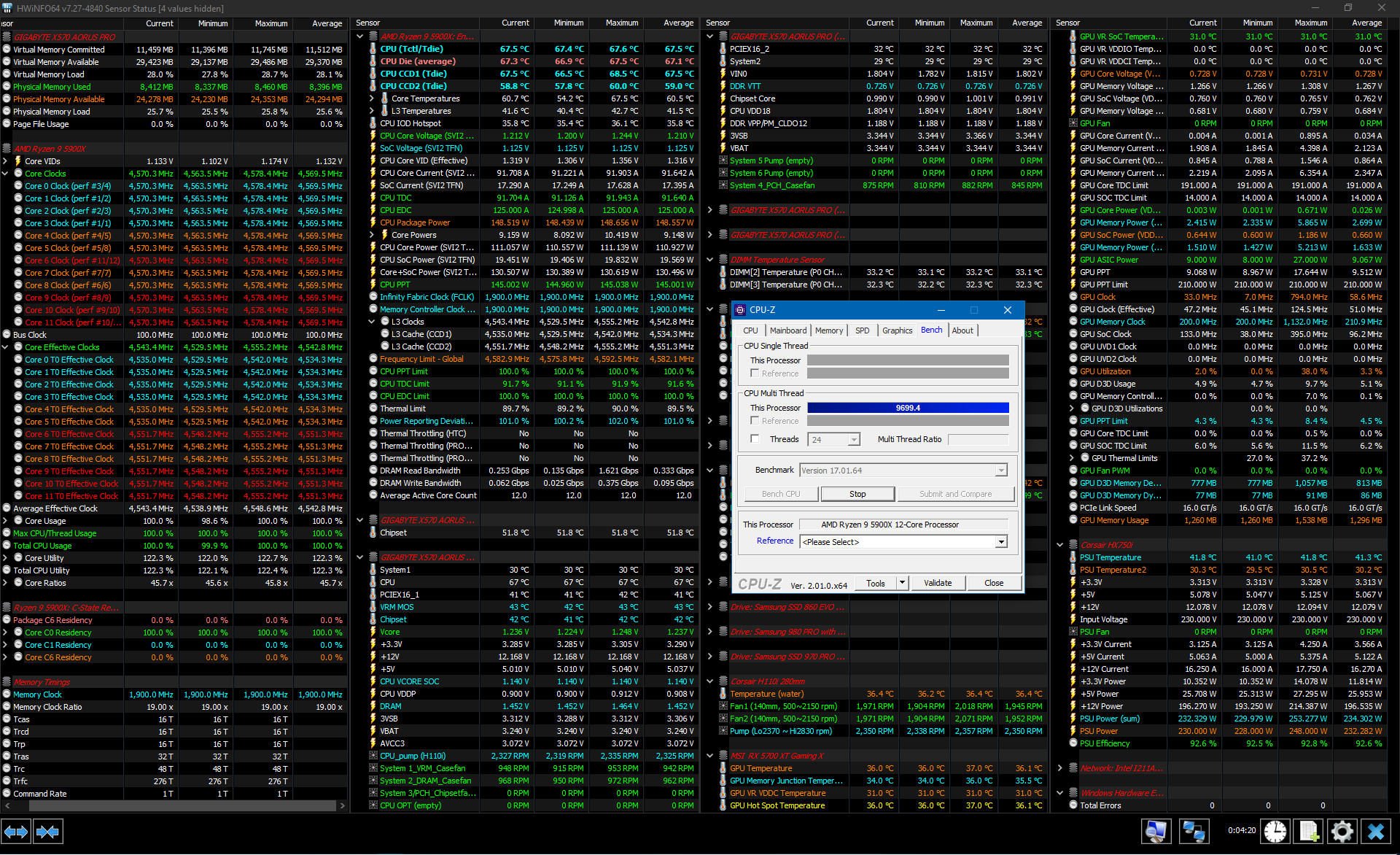Enable the Threads checkbox in CPU-Z
Image resolution: width=1400 pixels, height=855 pixels.
coord(755,439)
